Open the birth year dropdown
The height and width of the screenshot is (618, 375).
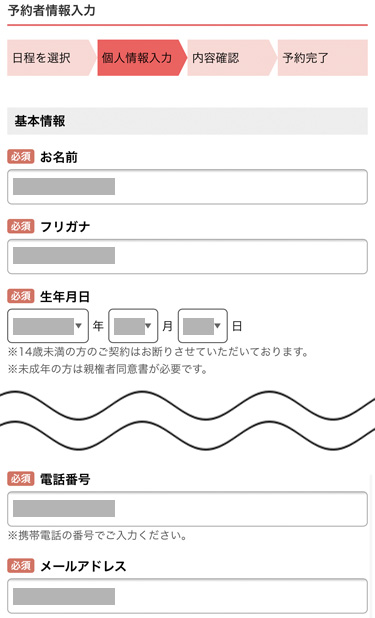pyautogui.click(x=48, y=326)
